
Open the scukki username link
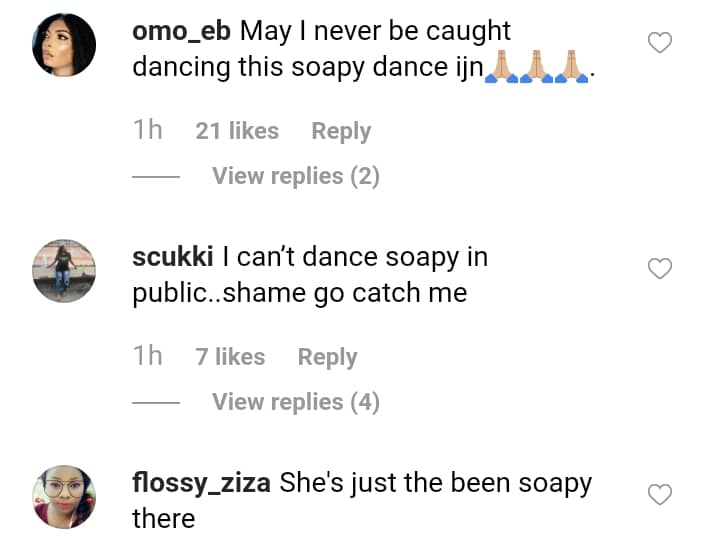tap(173, 257)
